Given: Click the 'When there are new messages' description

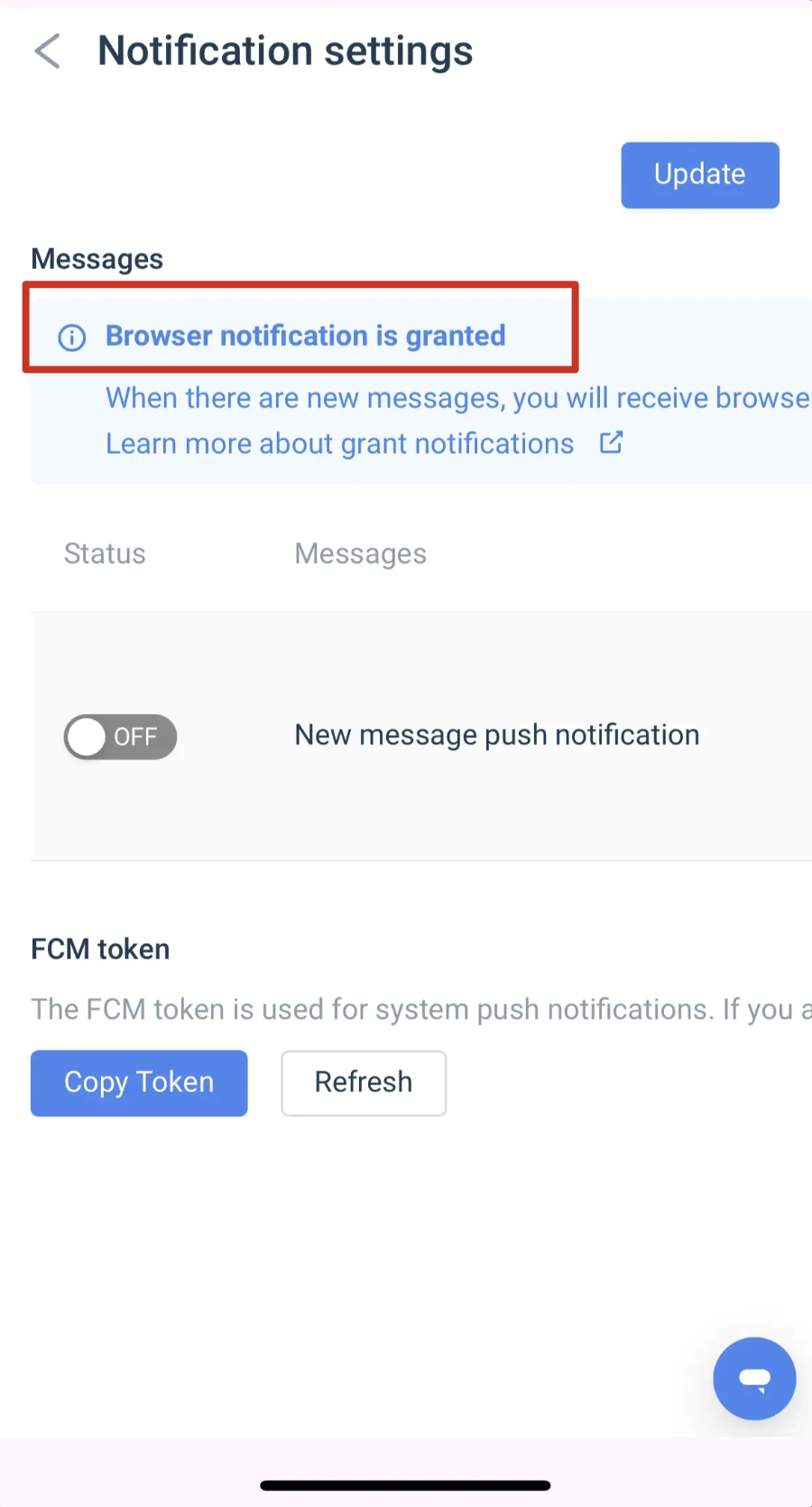Looking at the screenshot, I should tap(458, 398).
